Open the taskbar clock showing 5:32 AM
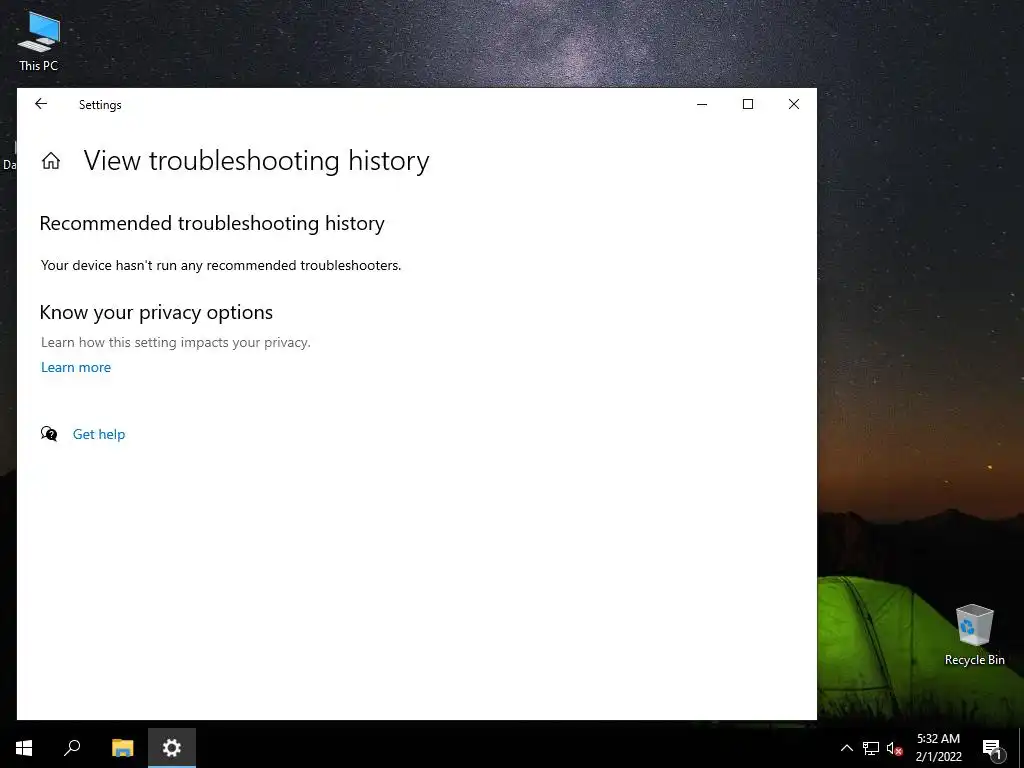Viewport: 1024px width, 768px height. (x=938, y=748)
